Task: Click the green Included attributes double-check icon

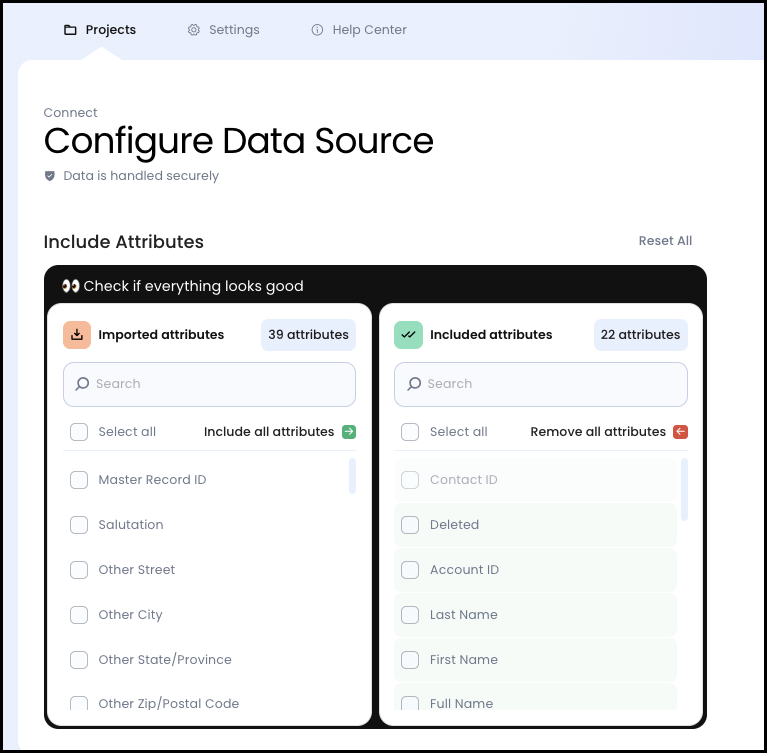Action: coord(408,335)
